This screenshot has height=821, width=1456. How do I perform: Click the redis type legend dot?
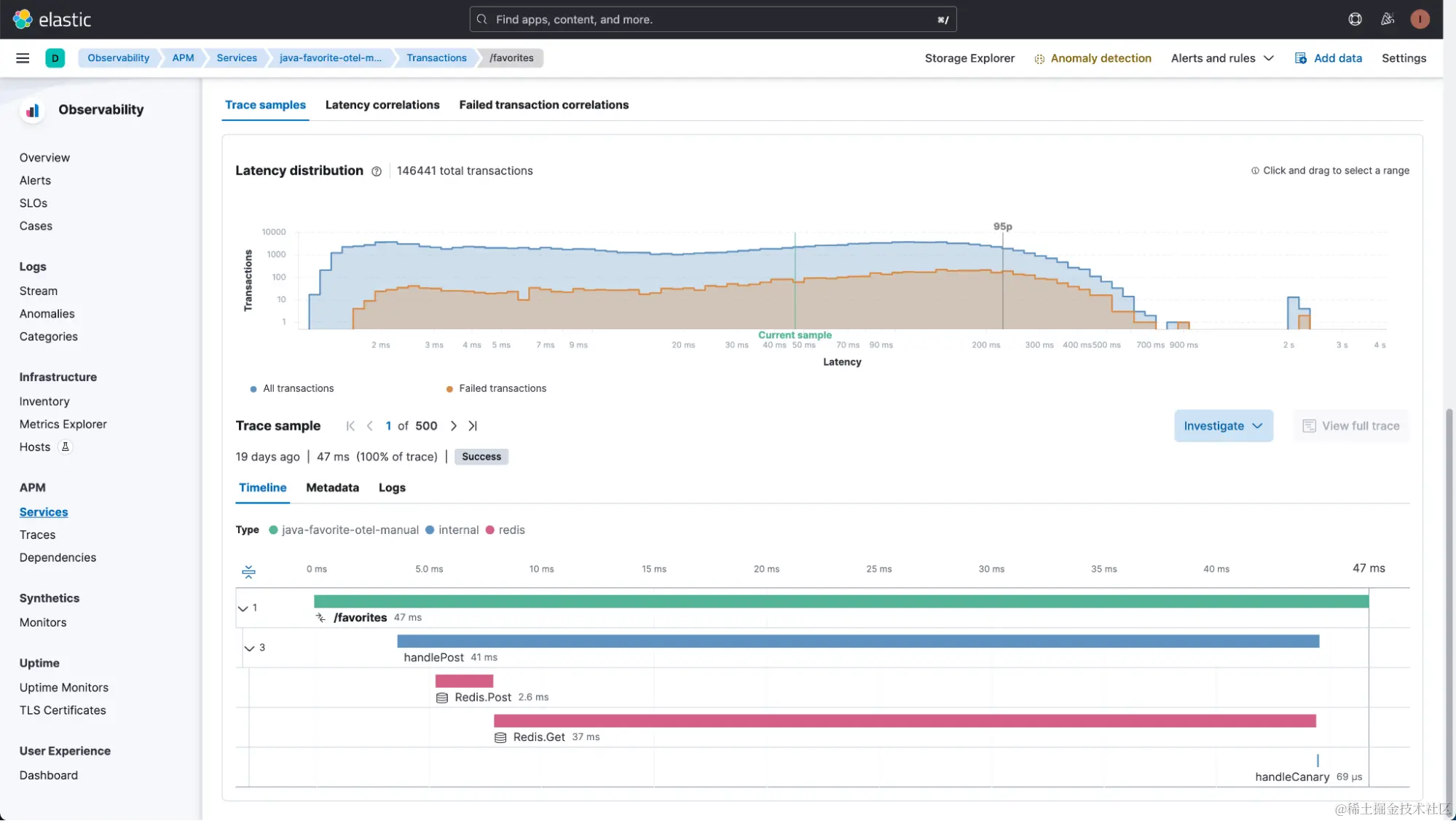[490, 530]
